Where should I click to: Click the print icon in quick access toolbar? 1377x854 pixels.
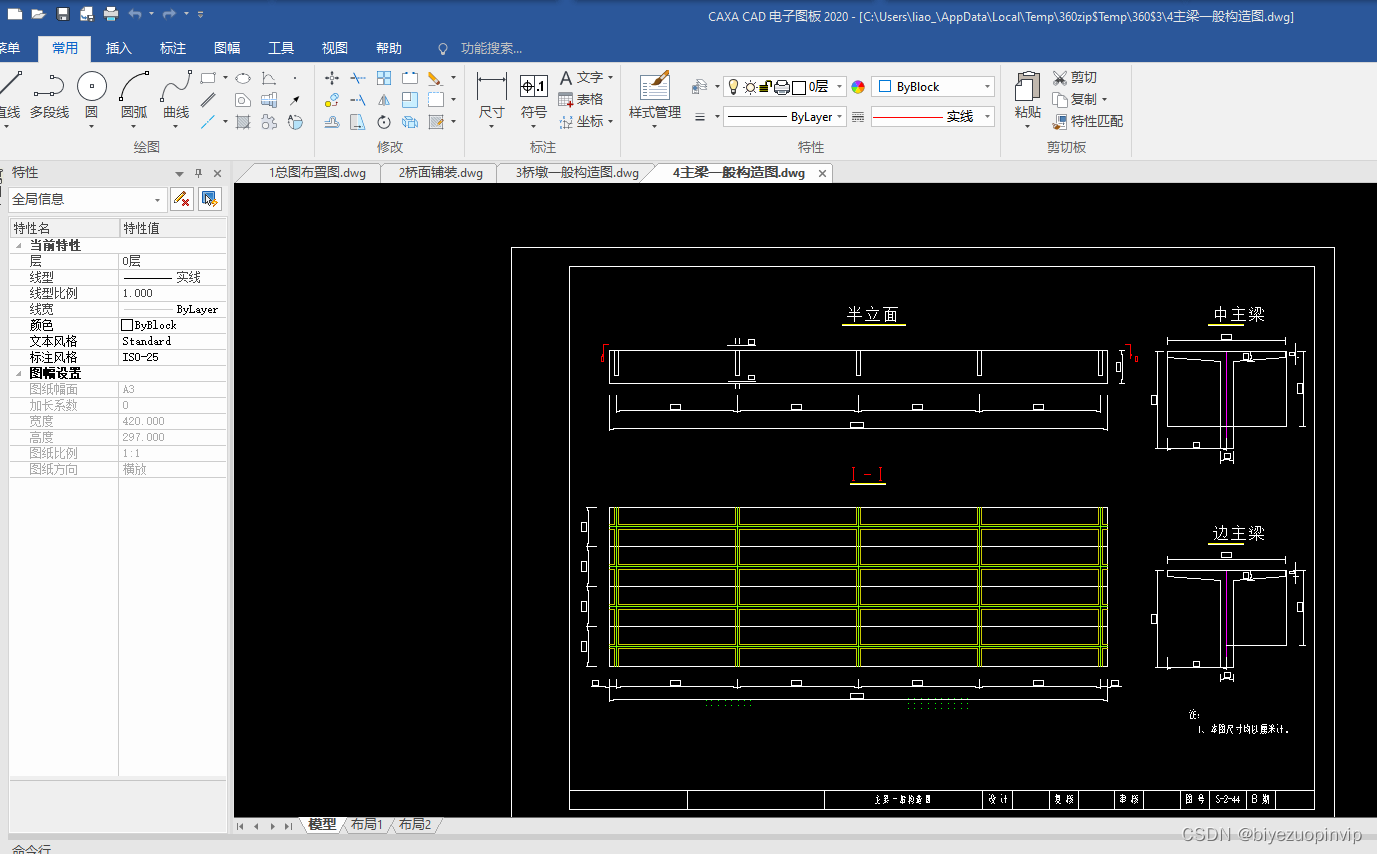pos(110,14)
